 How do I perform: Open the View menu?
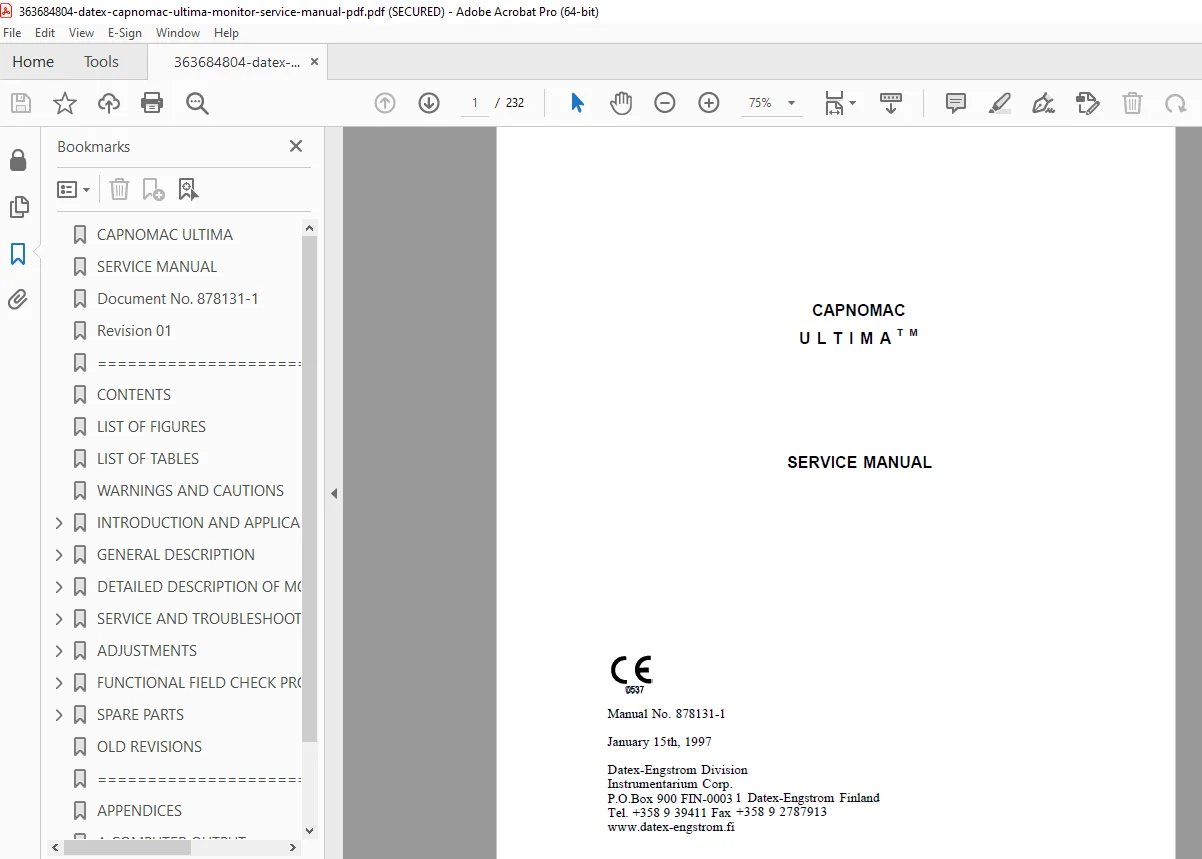(82, 33)
